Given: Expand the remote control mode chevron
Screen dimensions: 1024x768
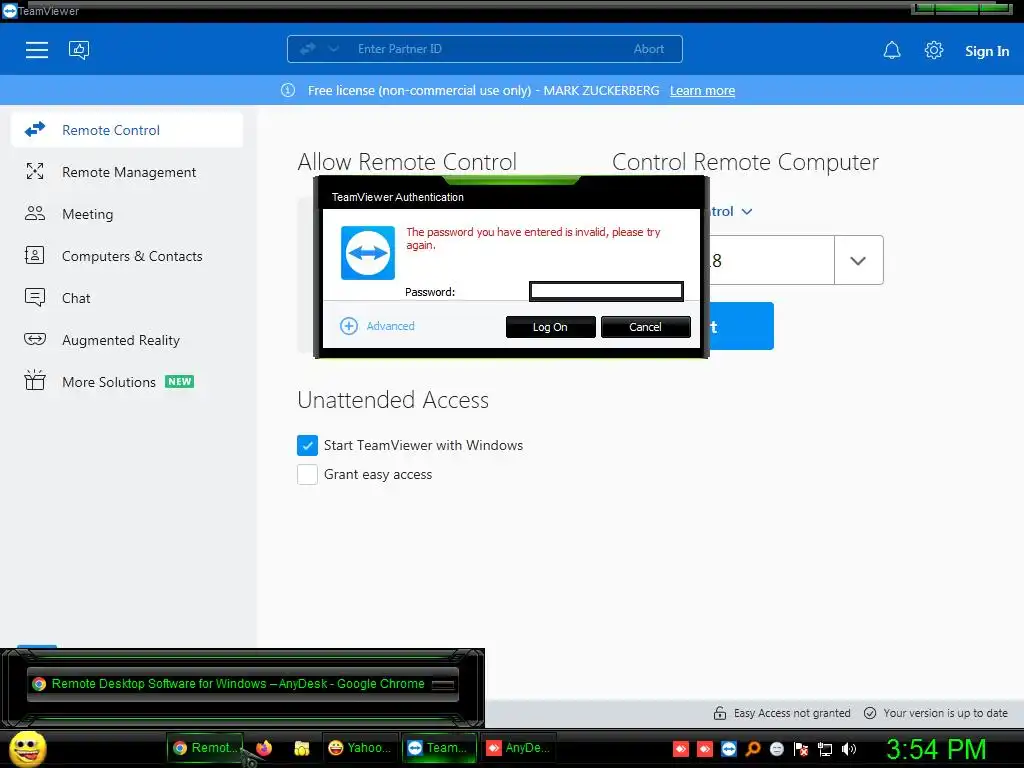Looking at the screenshot, I should pos(747,212).
